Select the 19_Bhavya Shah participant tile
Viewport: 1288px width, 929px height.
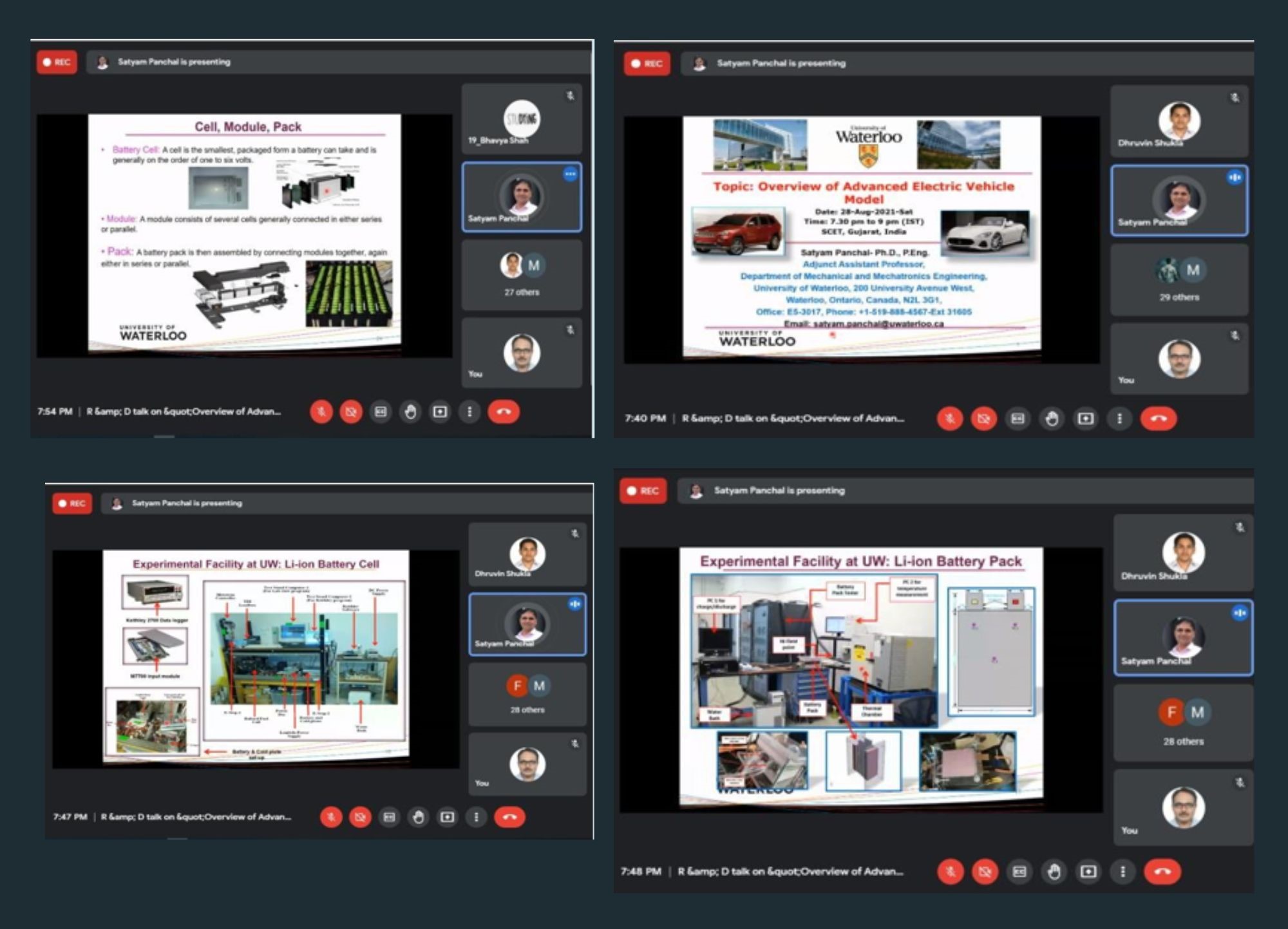coord(522,119)
